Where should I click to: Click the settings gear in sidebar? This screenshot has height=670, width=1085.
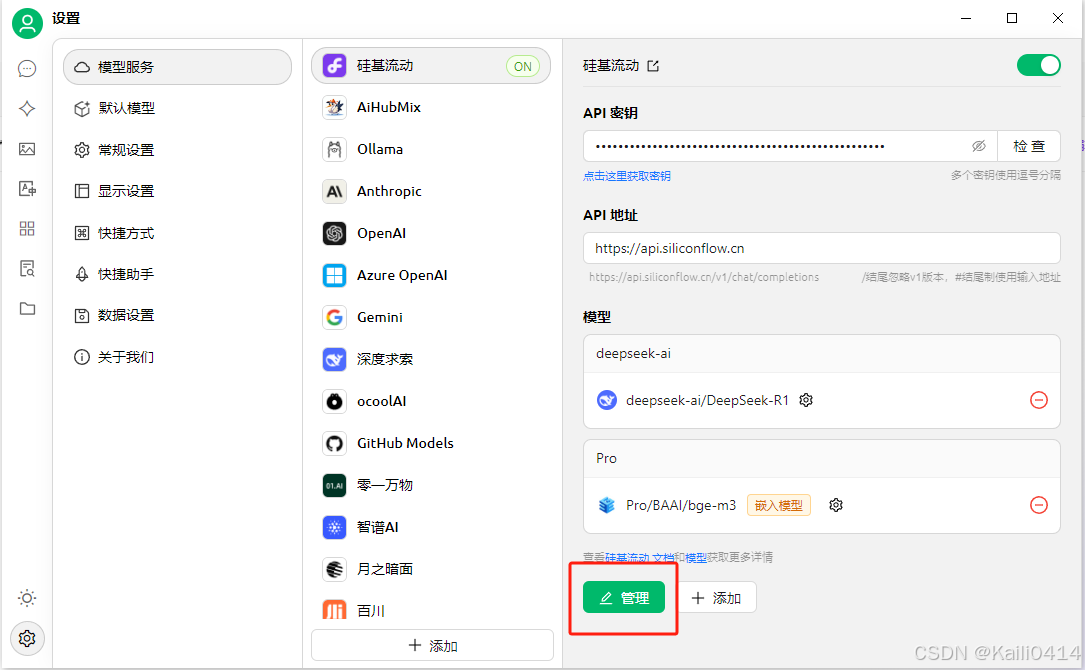(x=27, y=638)
